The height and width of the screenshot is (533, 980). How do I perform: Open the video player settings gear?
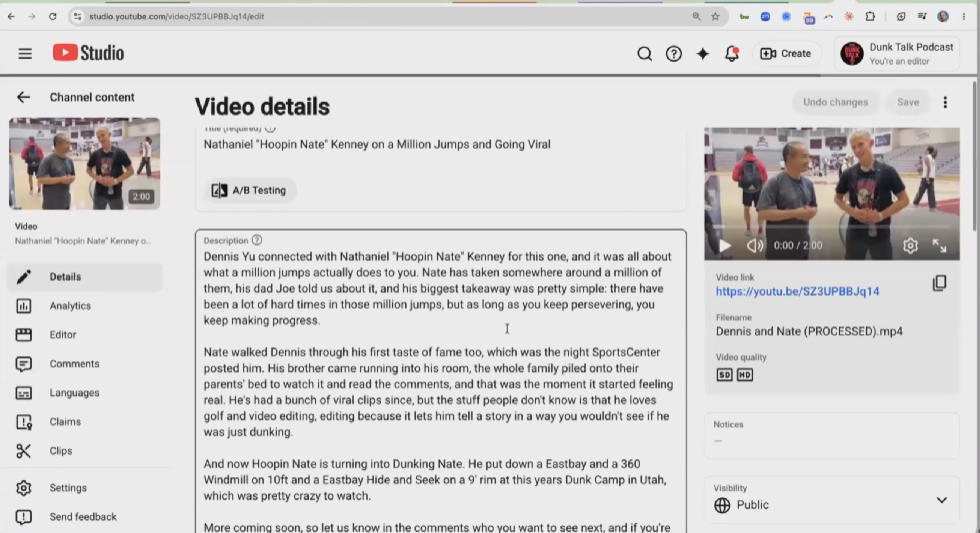coord(910,246)
